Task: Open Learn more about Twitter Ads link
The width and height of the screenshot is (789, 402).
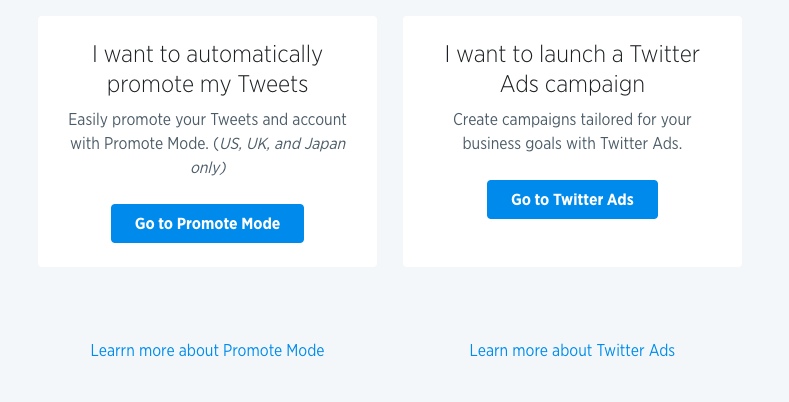Action: tap(572, 350)
